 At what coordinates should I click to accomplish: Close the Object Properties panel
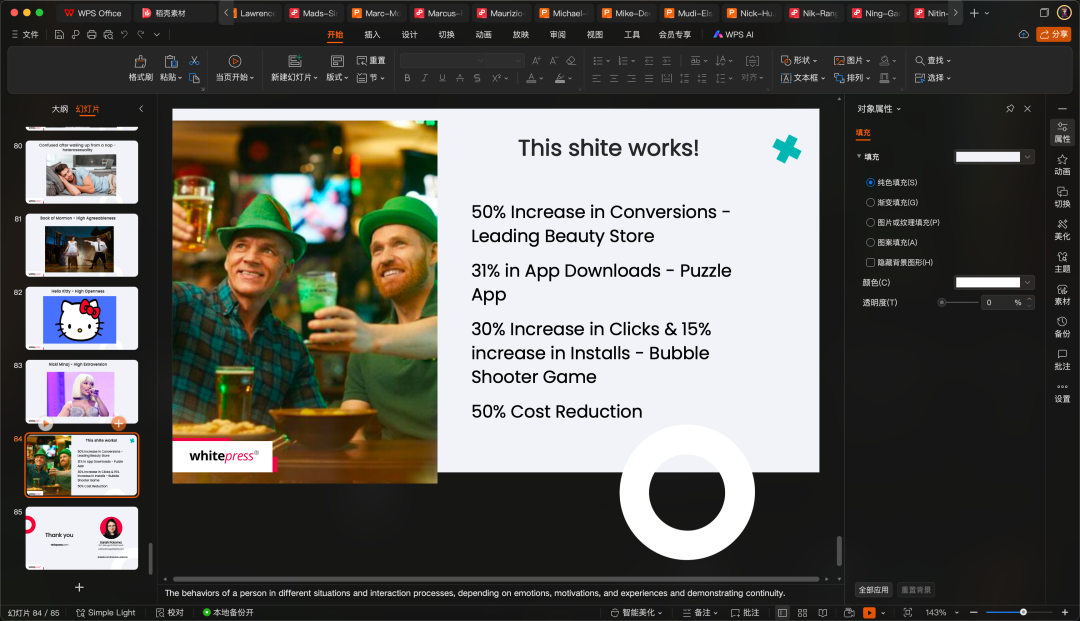[1028, 109]
